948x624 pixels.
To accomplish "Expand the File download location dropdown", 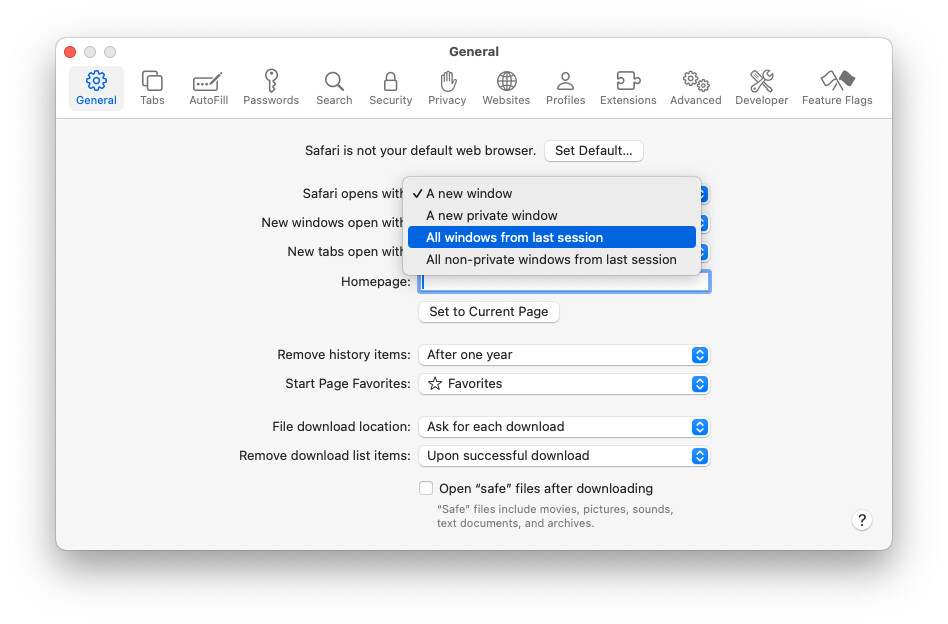I will (564, 427).
